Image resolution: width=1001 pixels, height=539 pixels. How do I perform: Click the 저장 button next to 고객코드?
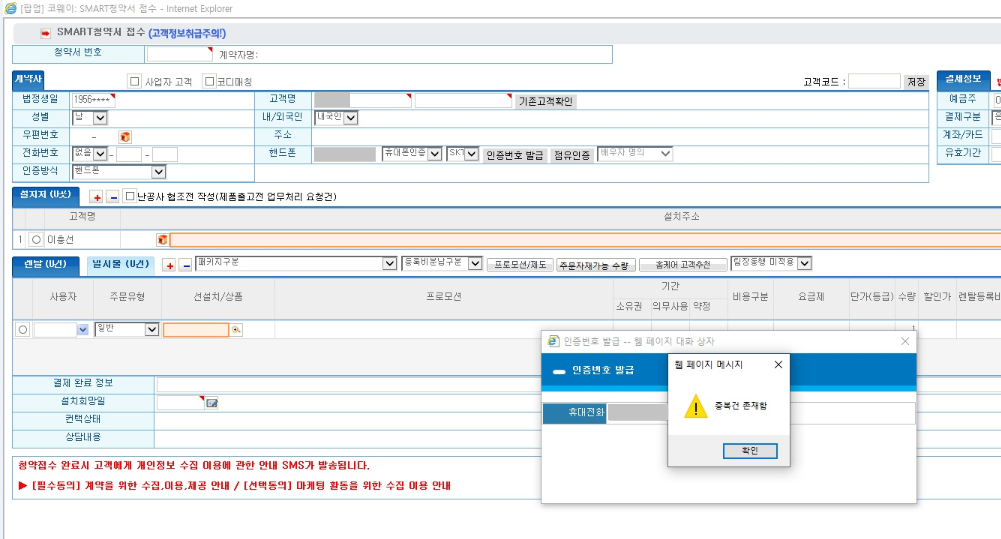click(916, 82)
